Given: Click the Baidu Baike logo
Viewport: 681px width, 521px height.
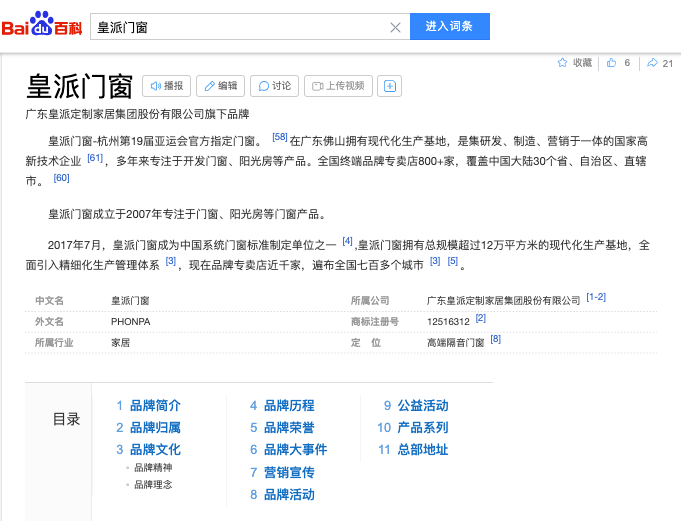Looking at the screenshot, I should (x=42, y=24).
